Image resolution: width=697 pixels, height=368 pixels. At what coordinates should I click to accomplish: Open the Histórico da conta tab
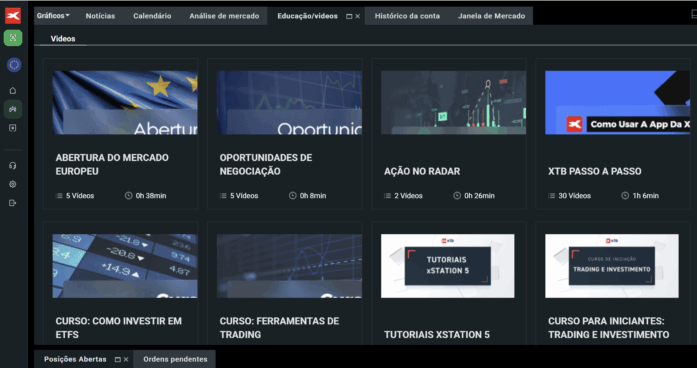pyautogui.click(x=407, y=16)
